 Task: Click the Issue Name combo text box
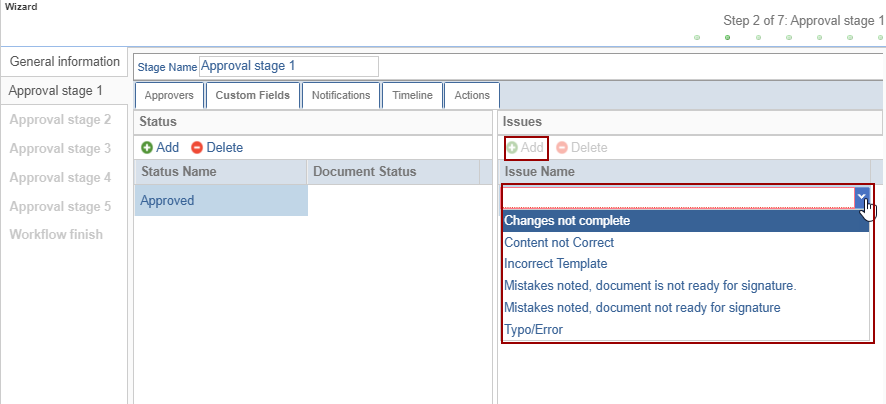677,197
